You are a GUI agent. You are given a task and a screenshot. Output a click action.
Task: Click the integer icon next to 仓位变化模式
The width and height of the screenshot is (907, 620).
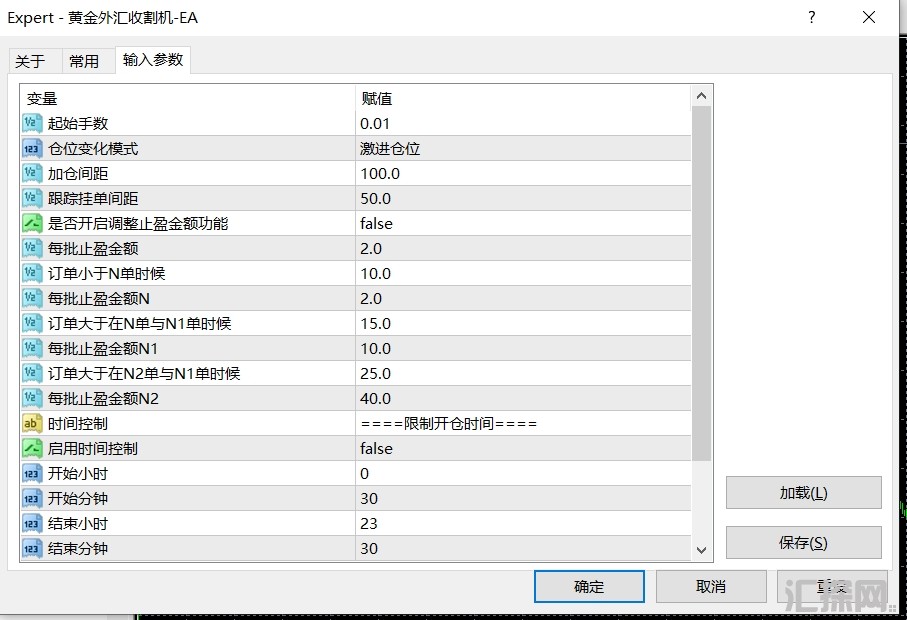click(31, 148)
